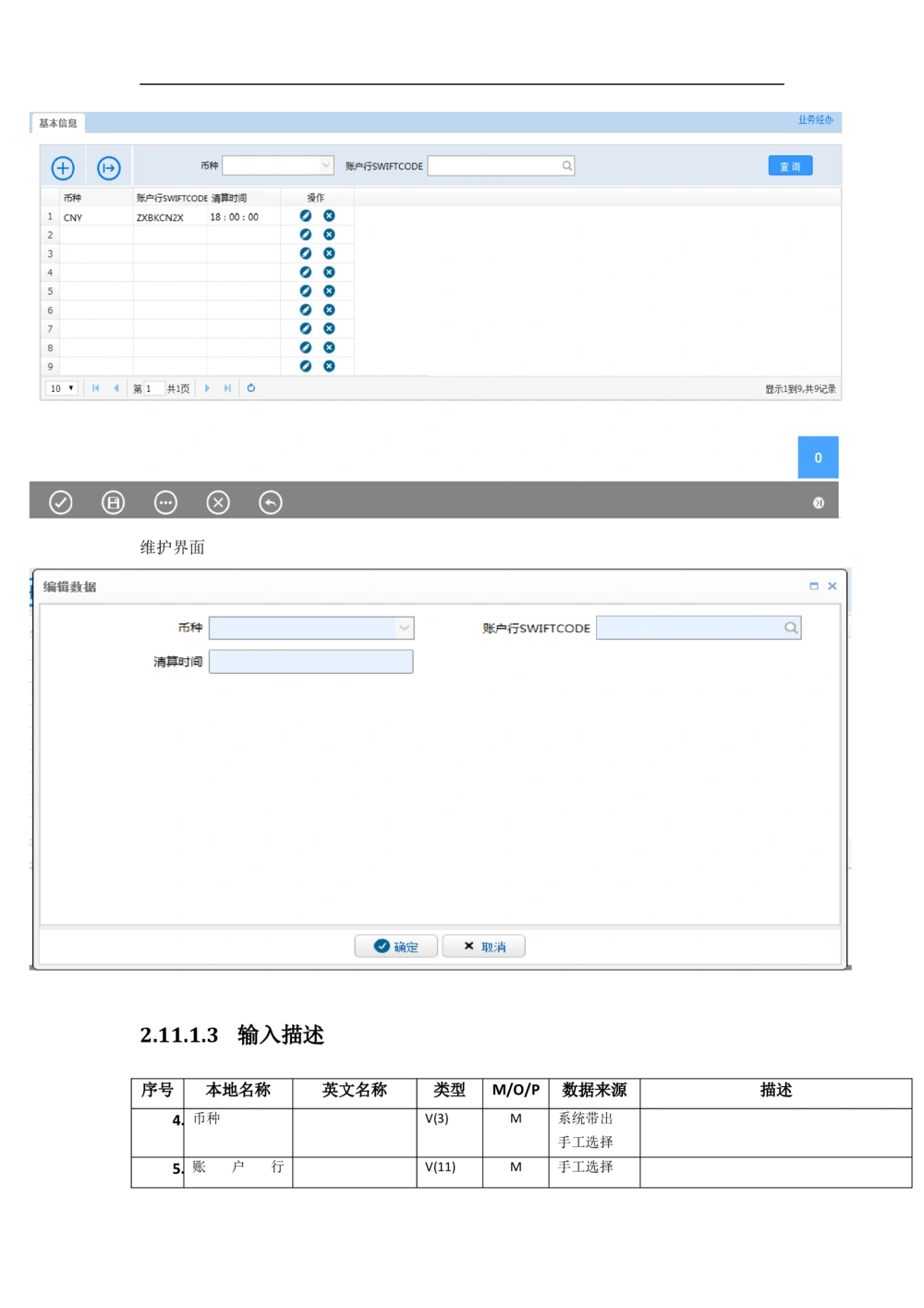
Task: Open the 币种 dropdown in search bar
Action: tap(325, 165)
